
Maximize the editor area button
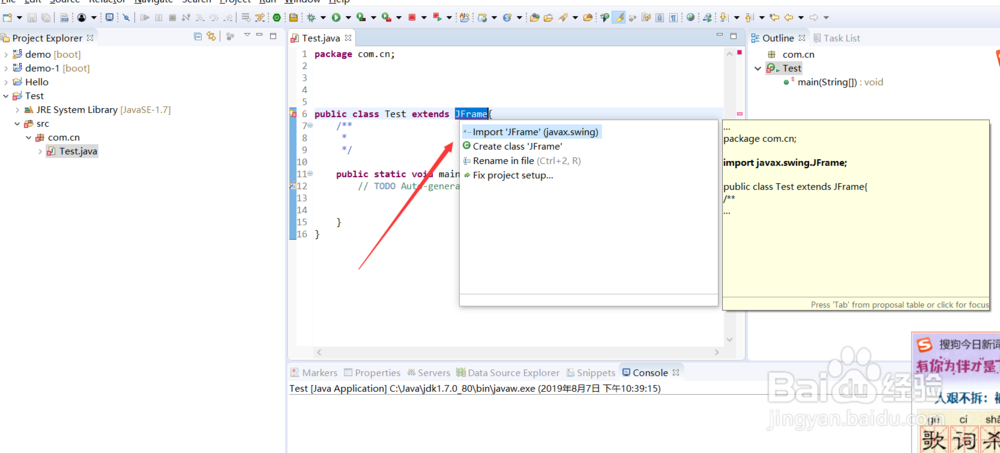click(x=733, y=36)
